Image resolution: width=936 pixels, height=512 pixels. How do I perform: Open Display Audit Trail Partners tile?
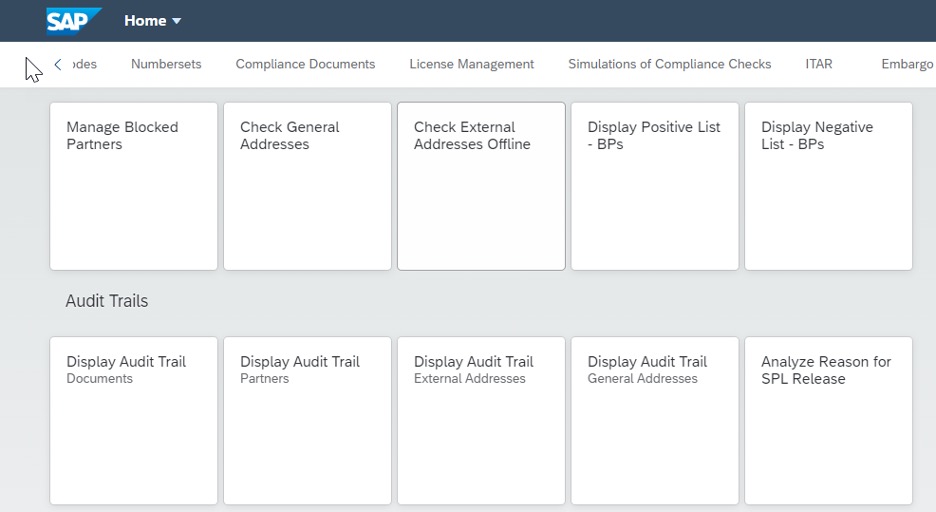tap(307, 421)
